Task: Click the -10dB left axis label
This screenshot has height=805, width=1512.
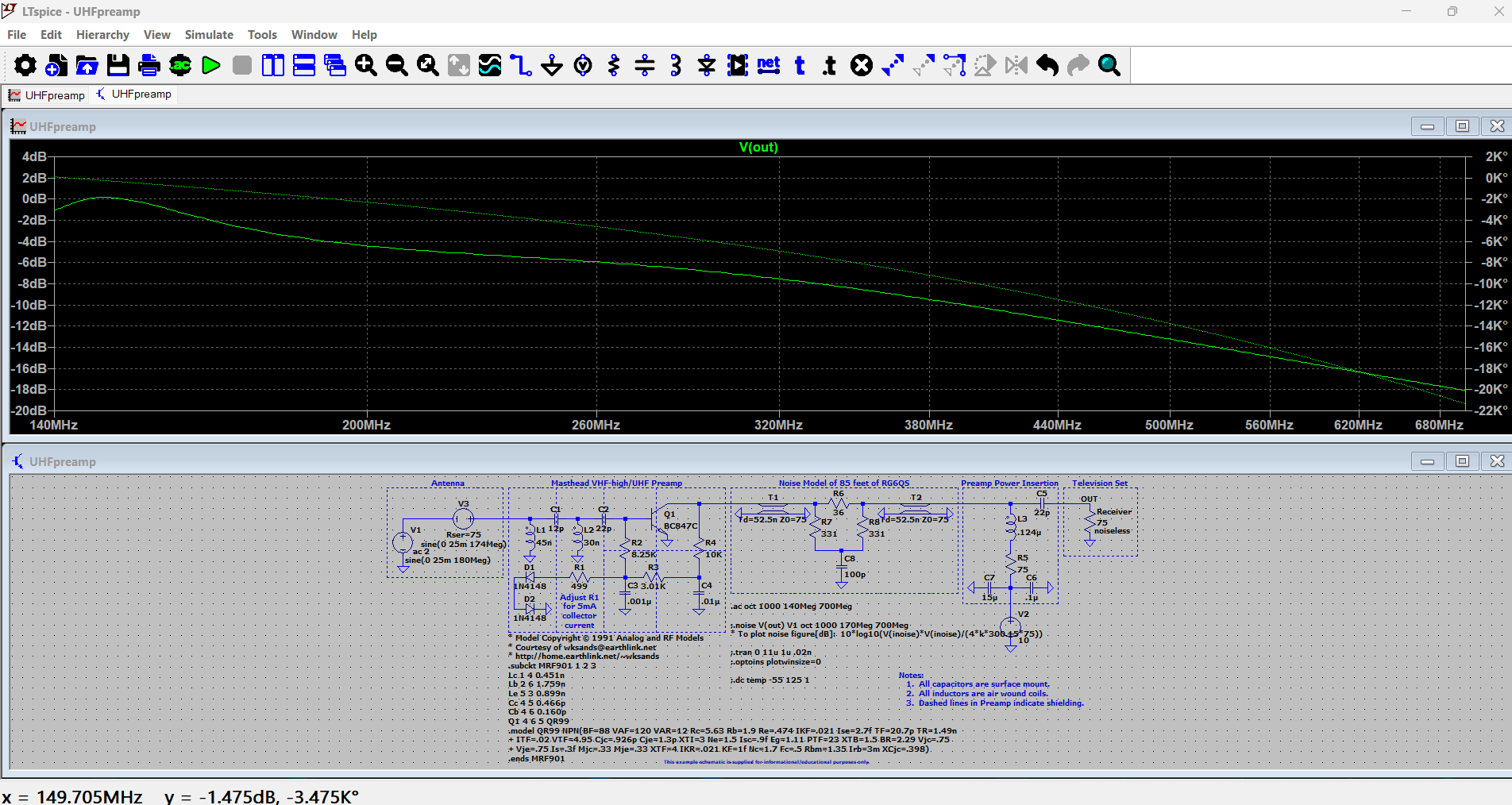Action: tap(28, 305)
